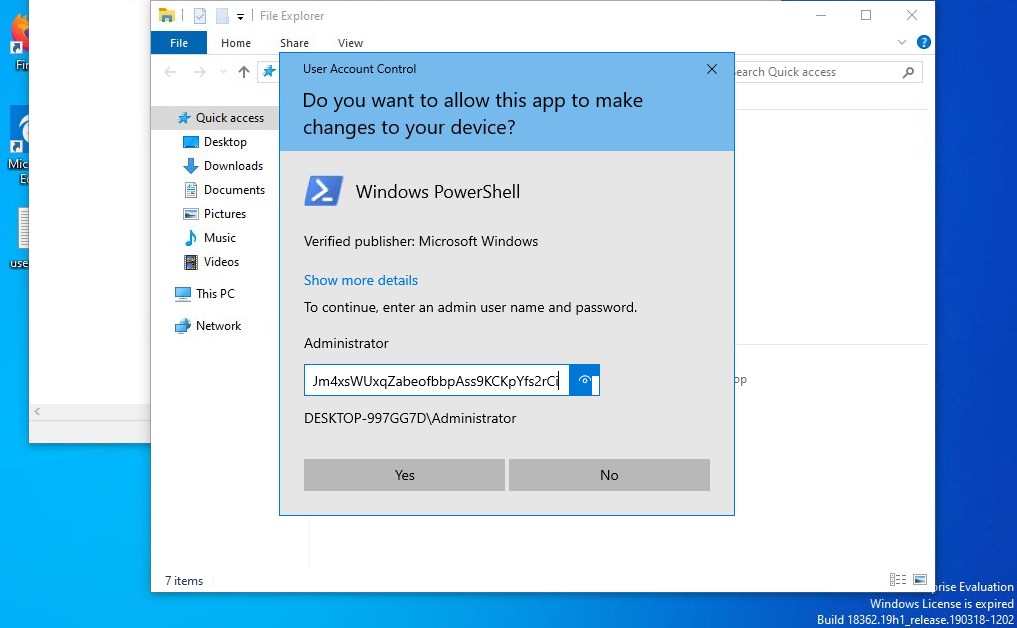Screen dimensions: 1017x628
Task: Reveal the password with the eye icon
Action: pyautogui.click(x=584, y=381)
